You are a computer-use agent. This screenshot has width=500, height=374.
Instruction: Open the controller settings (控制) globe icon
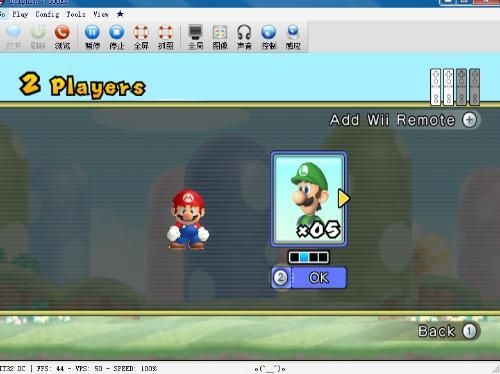[x=269, y=37]
